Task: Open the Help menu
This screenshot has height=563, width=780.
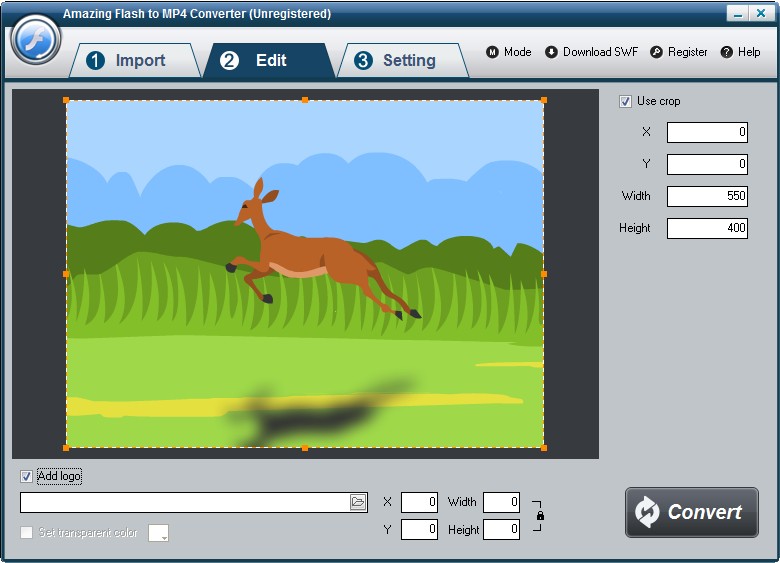Action: [x=740, y=52]
